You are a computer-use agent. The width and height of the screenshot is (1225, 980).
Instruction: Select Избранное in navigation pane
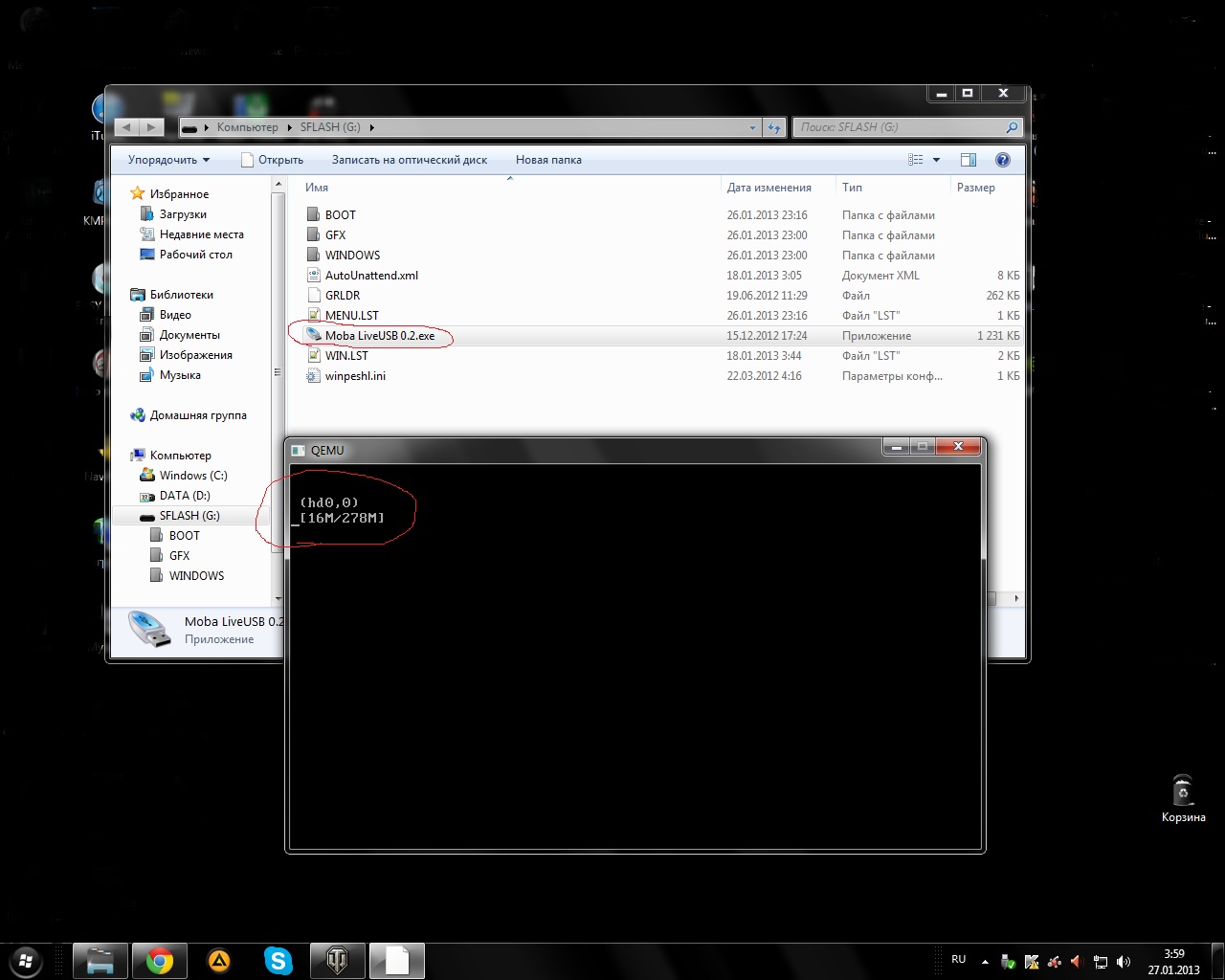179,194
